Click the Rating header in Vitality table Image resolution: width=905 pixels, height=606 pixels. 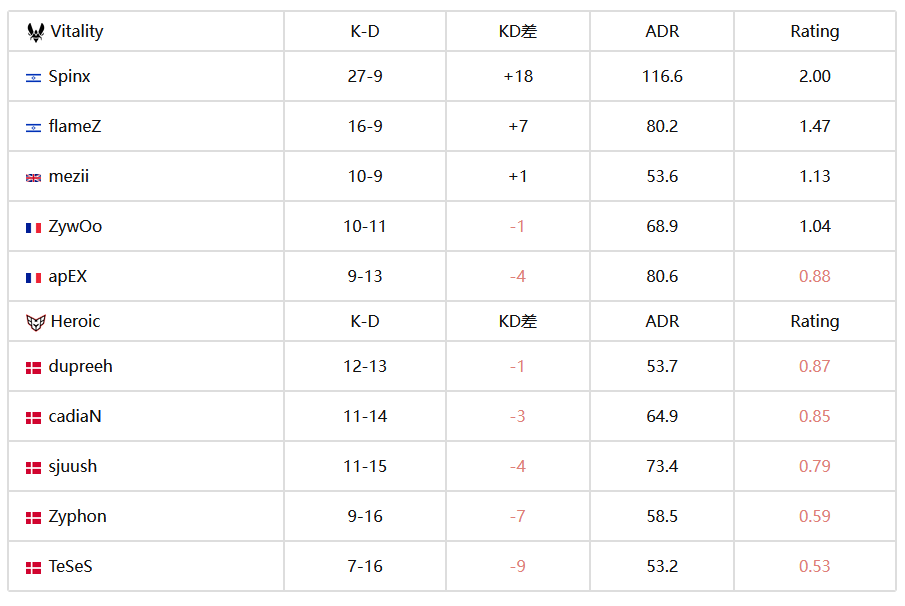point(814,31)
